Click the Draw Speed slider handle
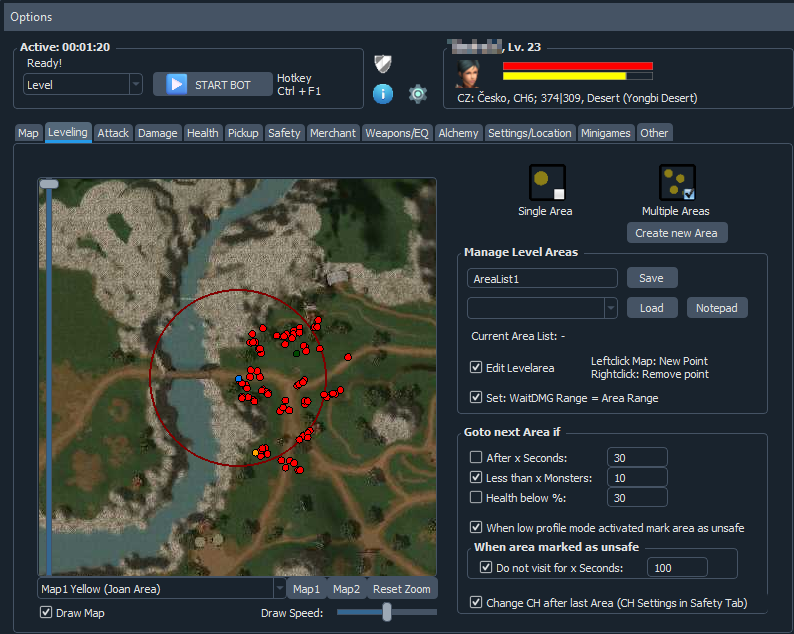The image size is (794, 634). (387, 612)
